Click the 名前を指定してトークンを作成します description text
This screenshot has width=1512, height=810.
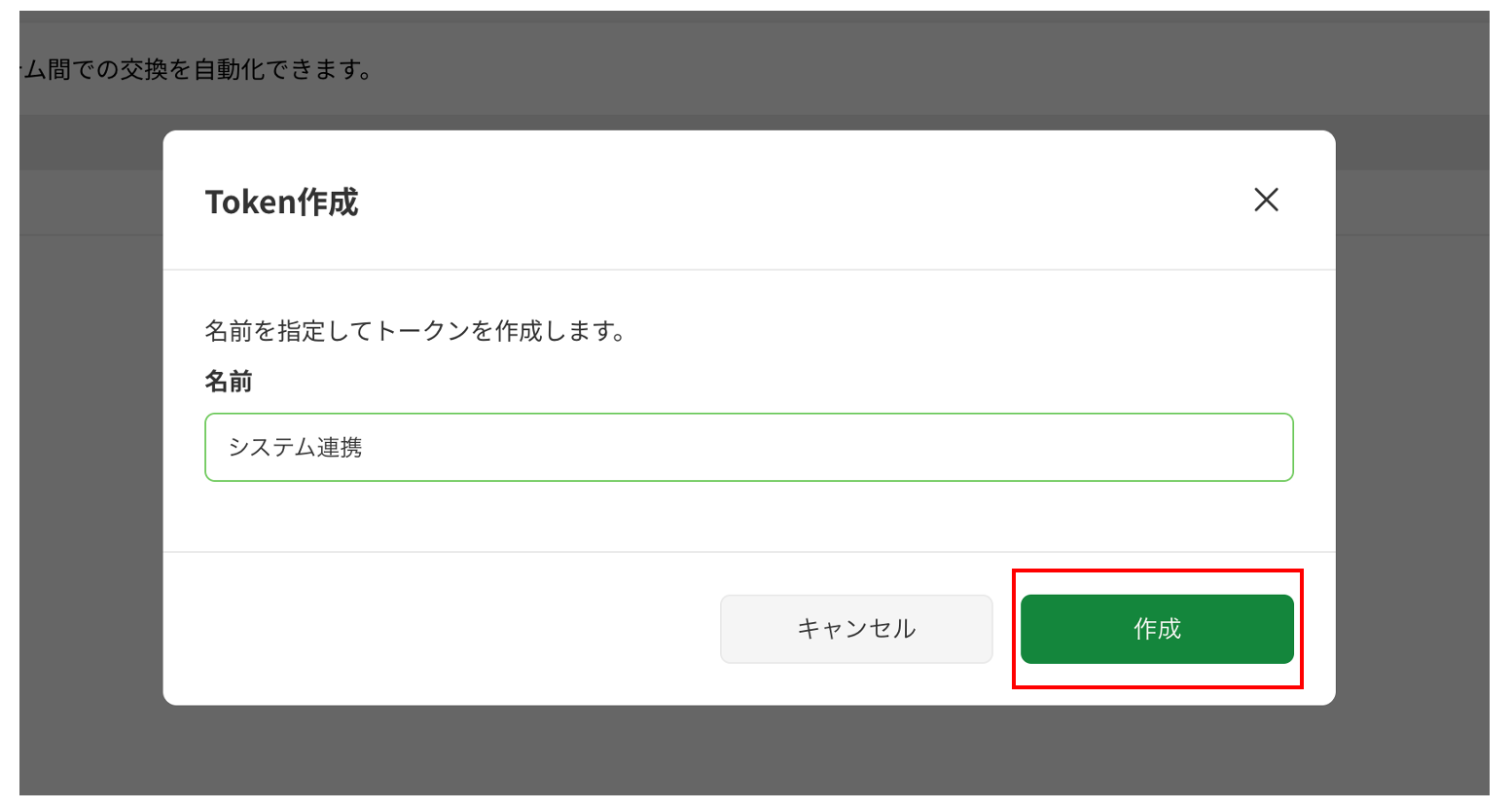point(415,331)
